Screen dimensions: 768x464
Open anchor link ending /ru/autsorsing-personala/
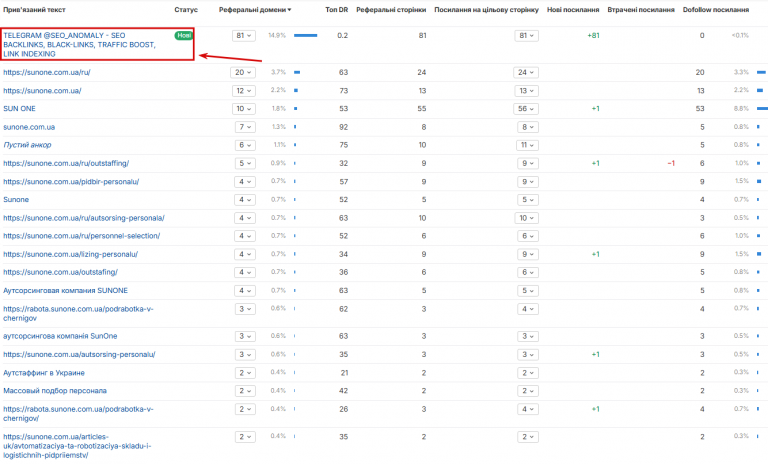[84, 218]
